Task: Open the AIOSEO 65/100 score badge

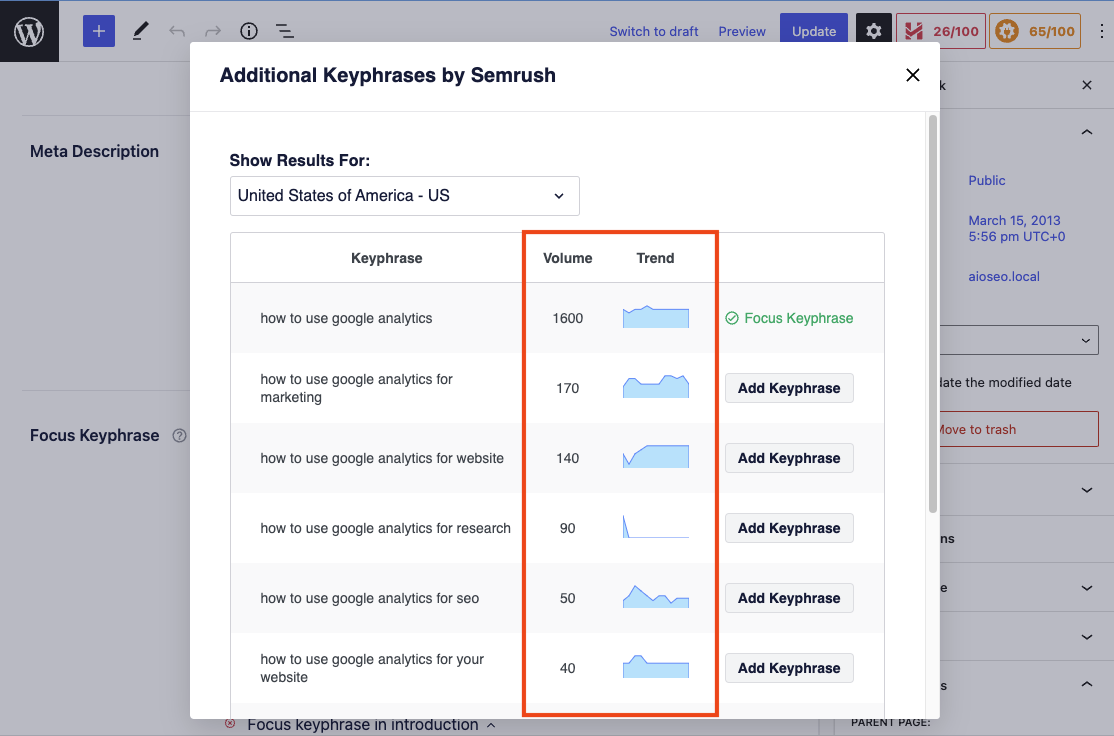Action: tap(1035, 31)
